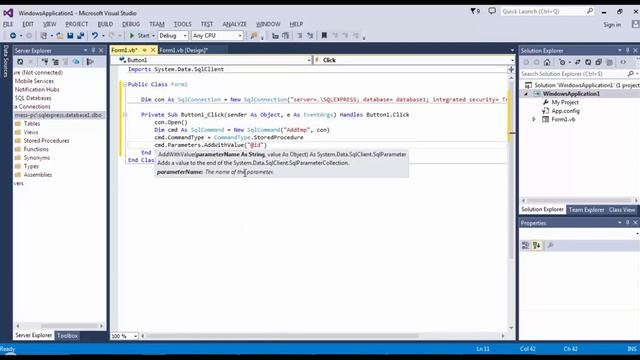Screen dimensions: 640x360
Task: Toggle pin on Server Explorer panel
Action: tap(93, 51)
